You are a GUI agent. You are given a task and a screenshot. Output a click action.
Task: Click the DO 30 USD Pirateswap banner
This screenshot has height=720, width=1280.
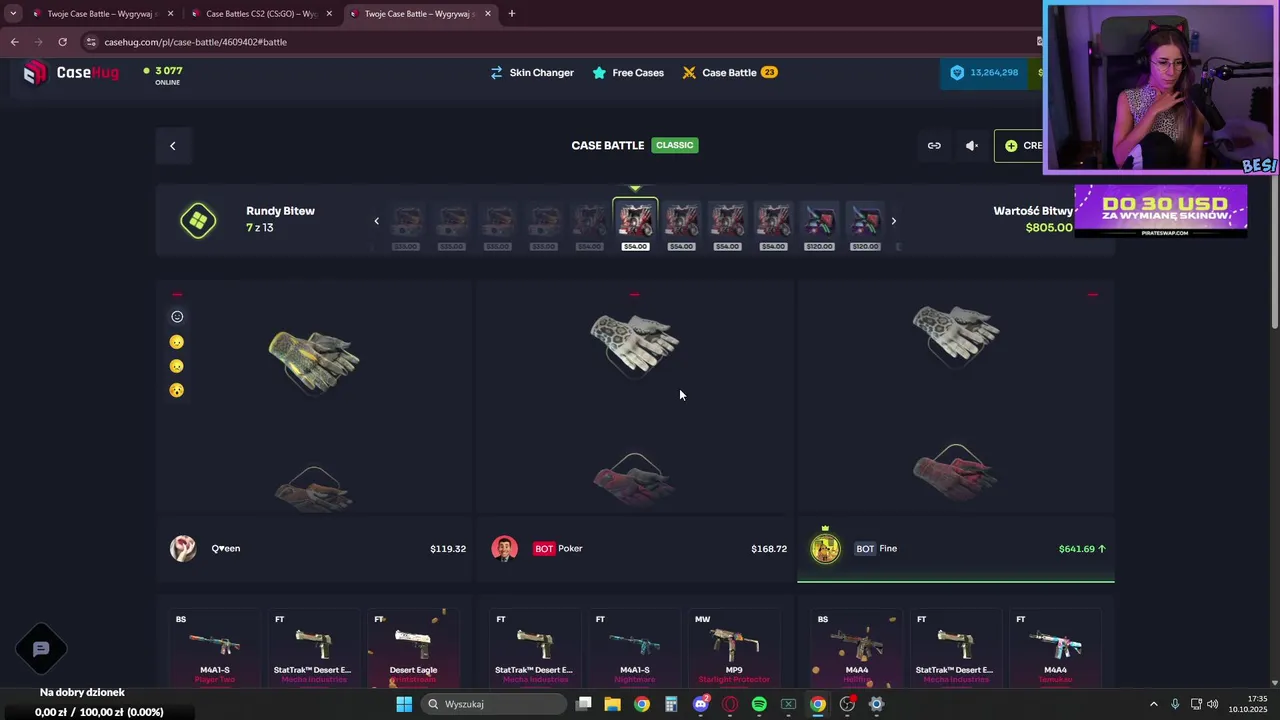(1161, 211)
